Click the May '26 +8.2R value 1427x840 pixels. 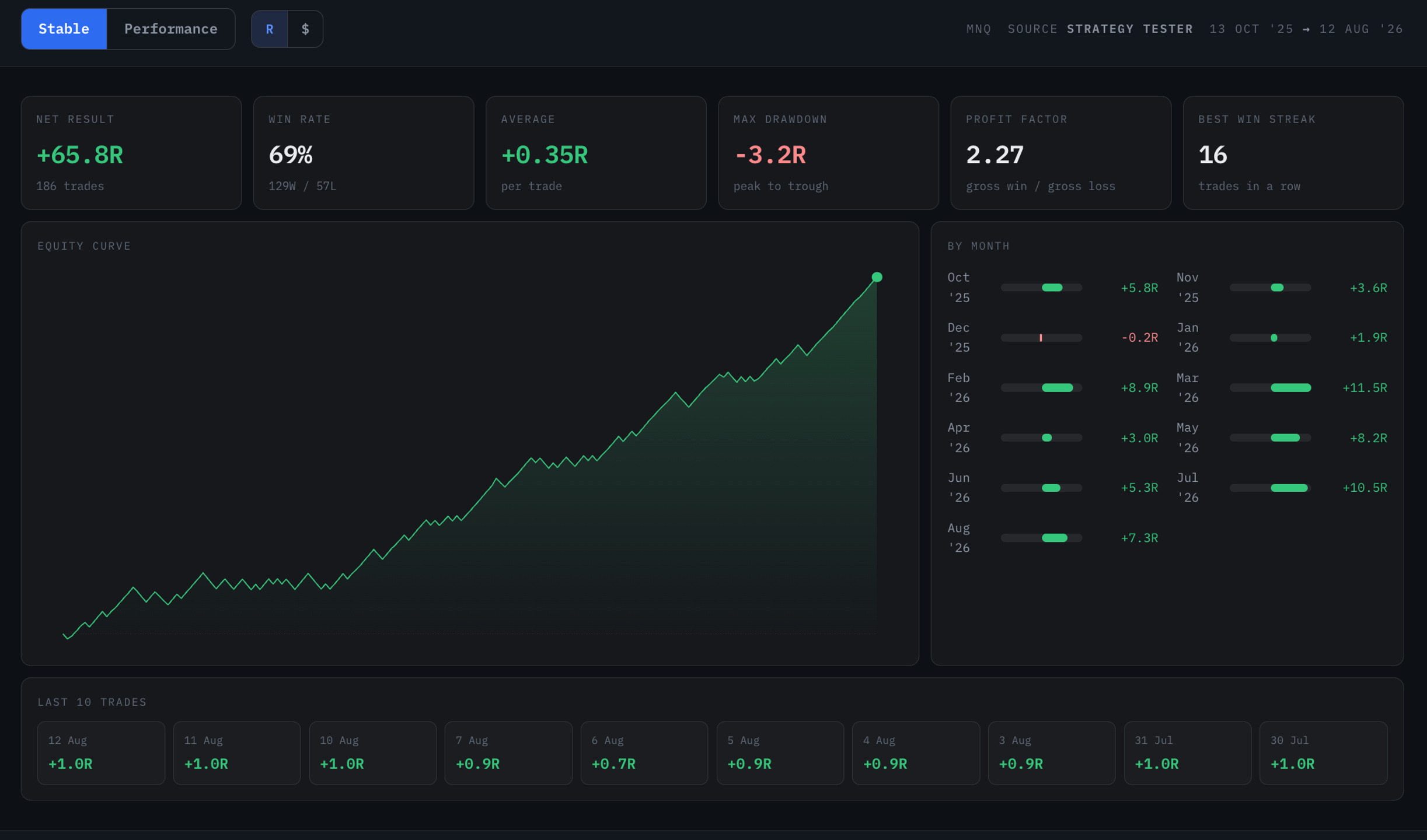coord(1368,438)
